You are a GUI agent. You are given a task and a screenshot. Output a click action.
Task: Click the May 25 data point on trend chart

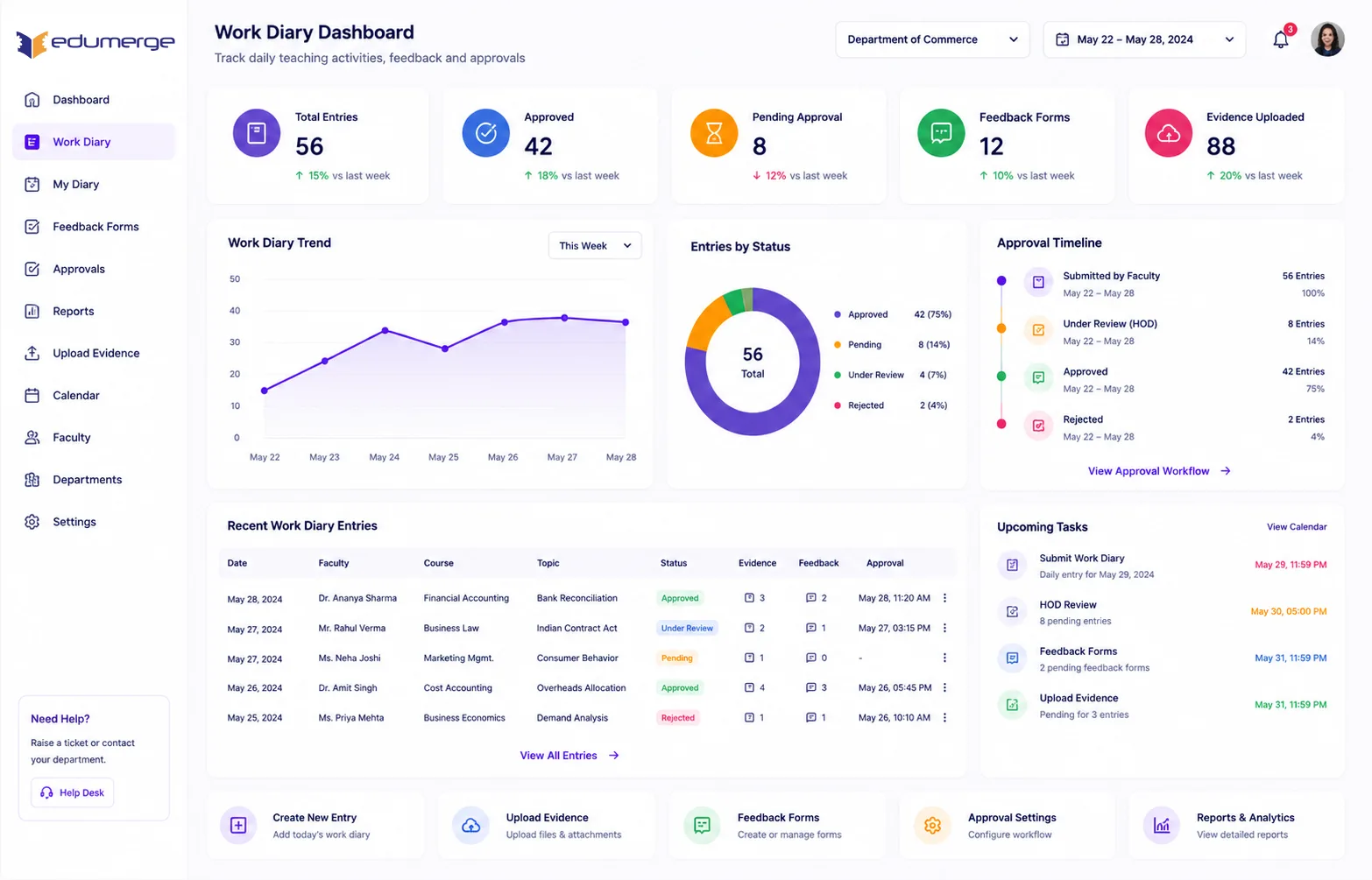click(445, 348)
